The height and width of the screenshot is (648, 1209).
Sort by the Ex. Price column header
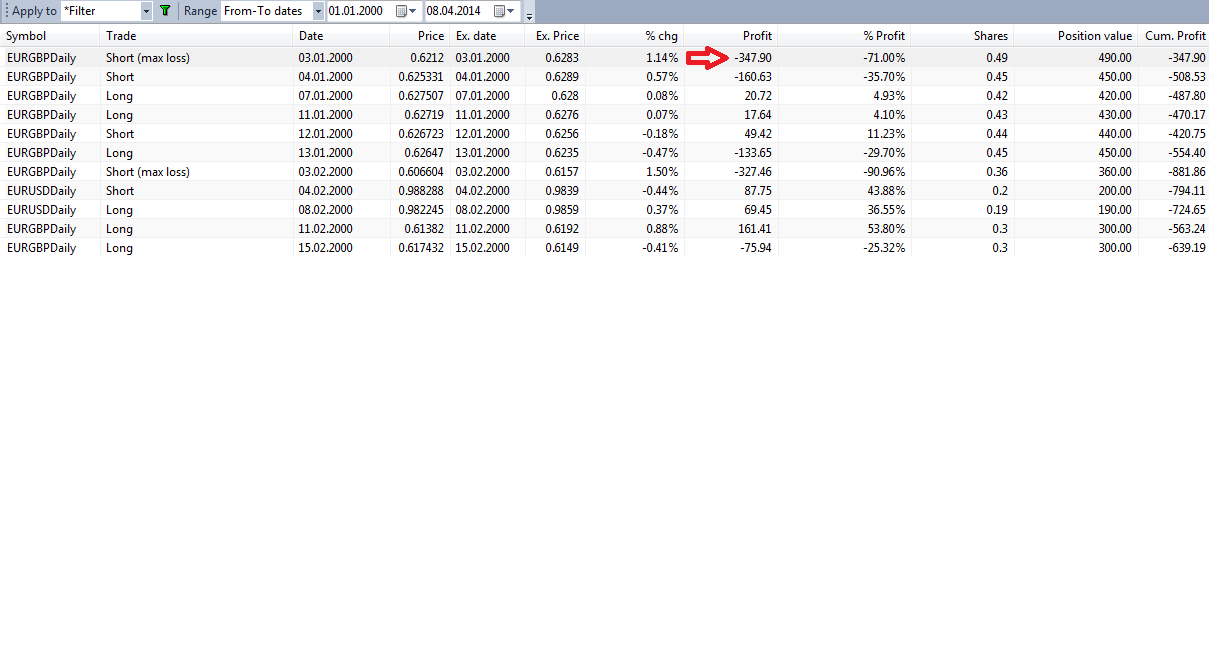554,36
